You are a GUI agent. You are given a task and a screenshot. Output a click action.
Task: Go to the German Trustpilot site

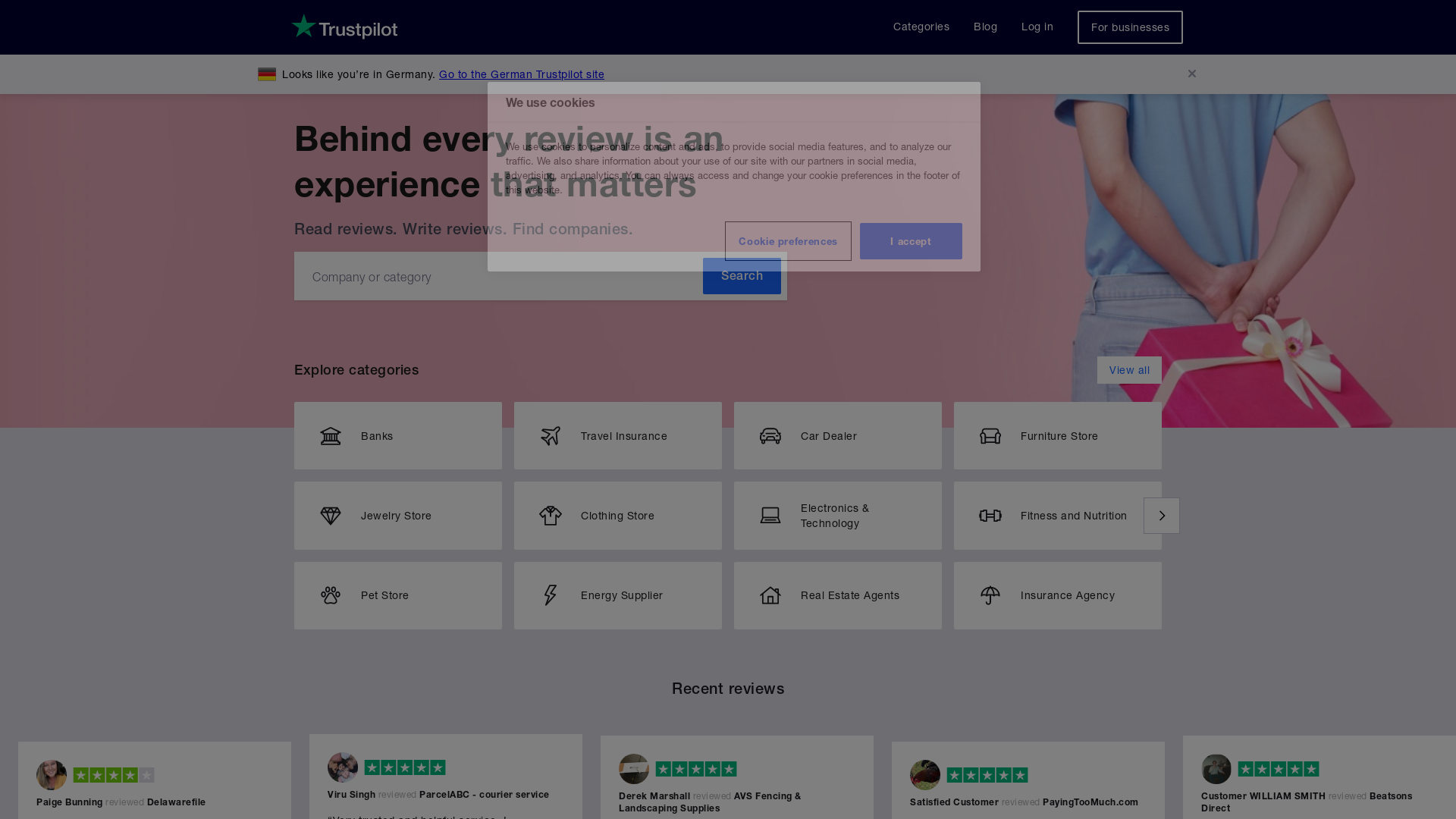(522, 74)
